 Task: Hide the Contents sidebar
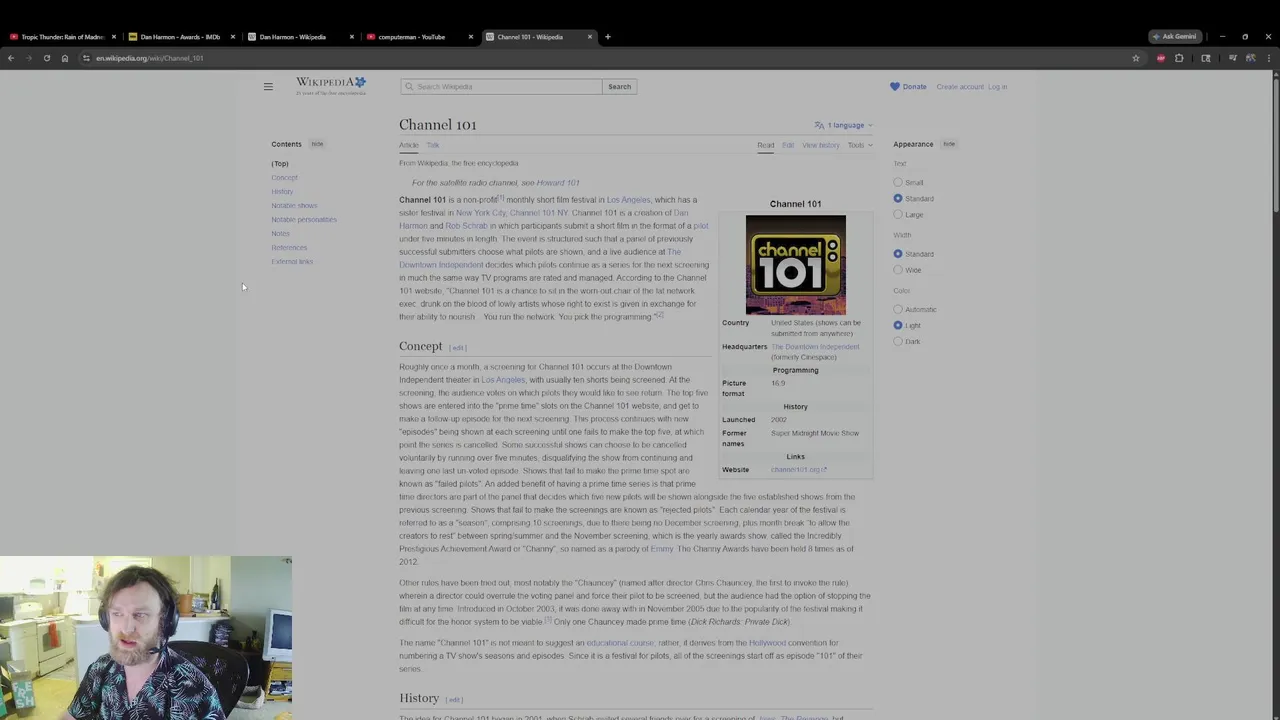pos(317,144)
